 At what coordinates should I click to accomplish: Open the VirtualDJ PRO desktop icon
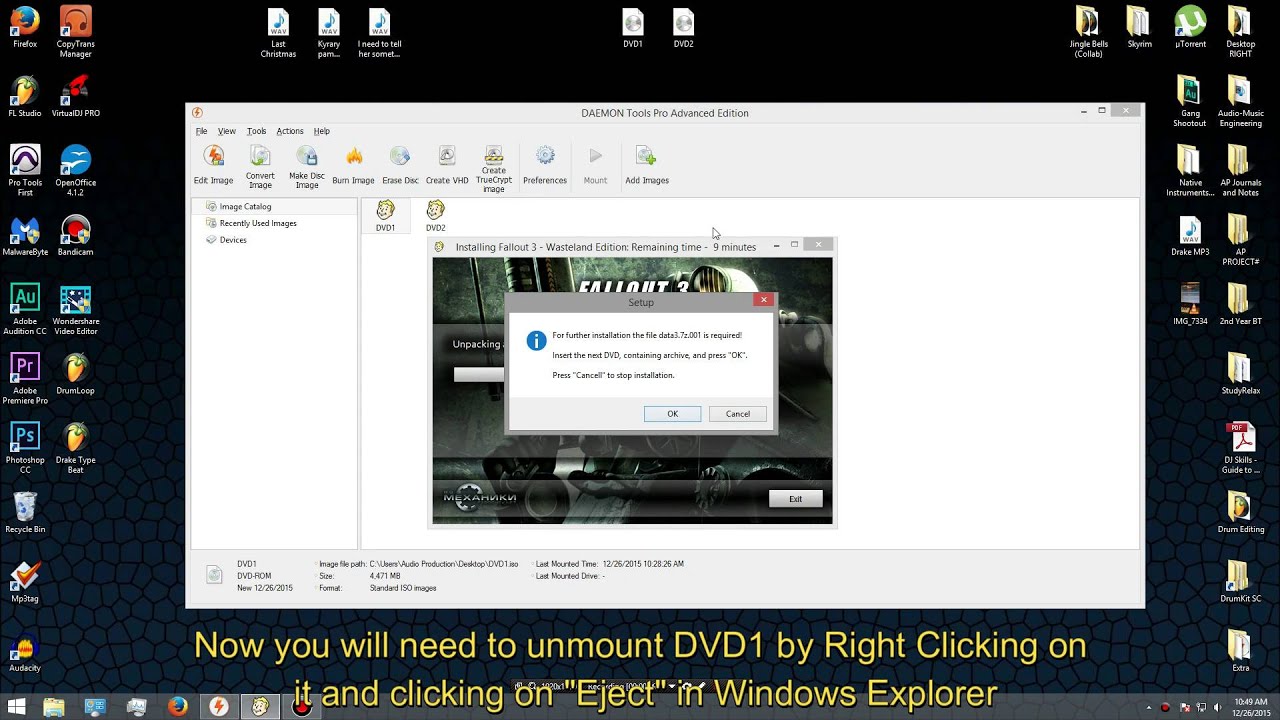(75, 97)
